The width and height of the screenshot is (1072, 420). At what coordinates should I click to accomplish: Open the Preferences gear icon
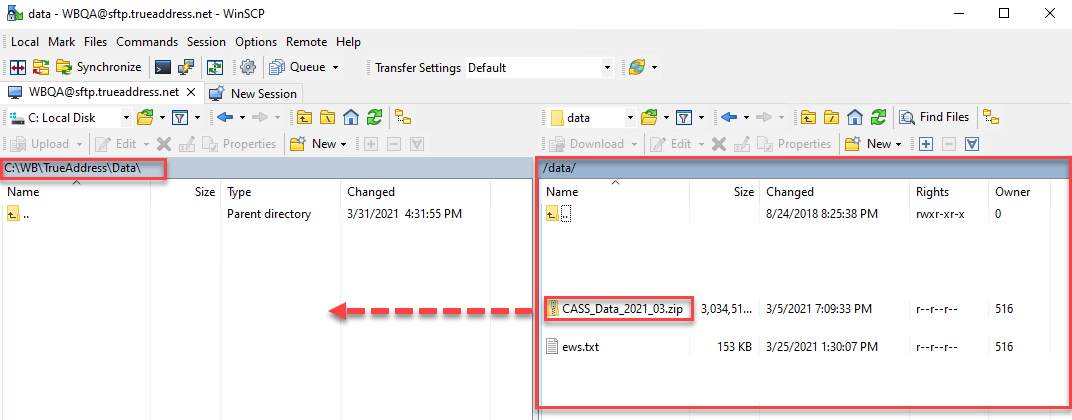pos(248,67)
